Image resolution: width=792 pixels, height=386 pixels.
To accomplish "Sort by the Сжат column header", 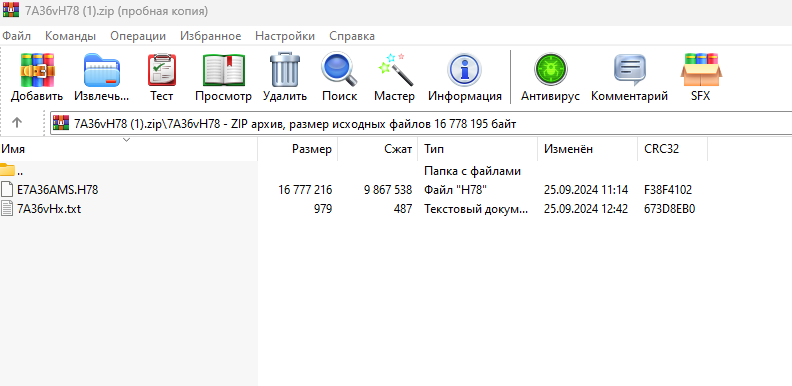I will (378, 149).
